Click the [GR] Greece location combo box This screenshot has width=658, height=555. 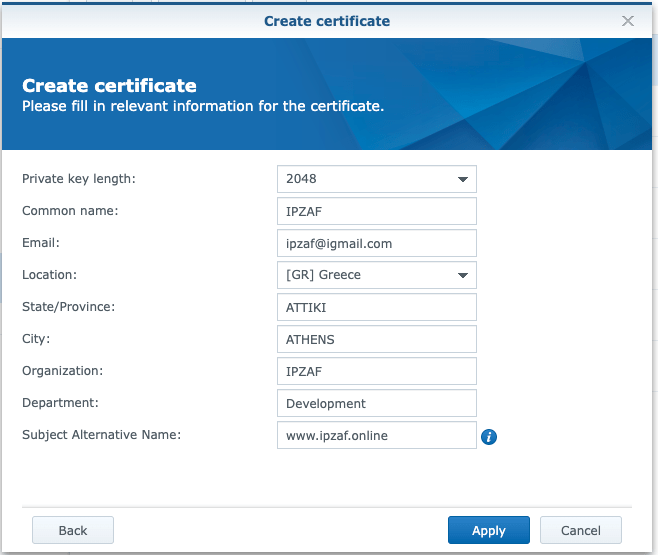[377, 275]
